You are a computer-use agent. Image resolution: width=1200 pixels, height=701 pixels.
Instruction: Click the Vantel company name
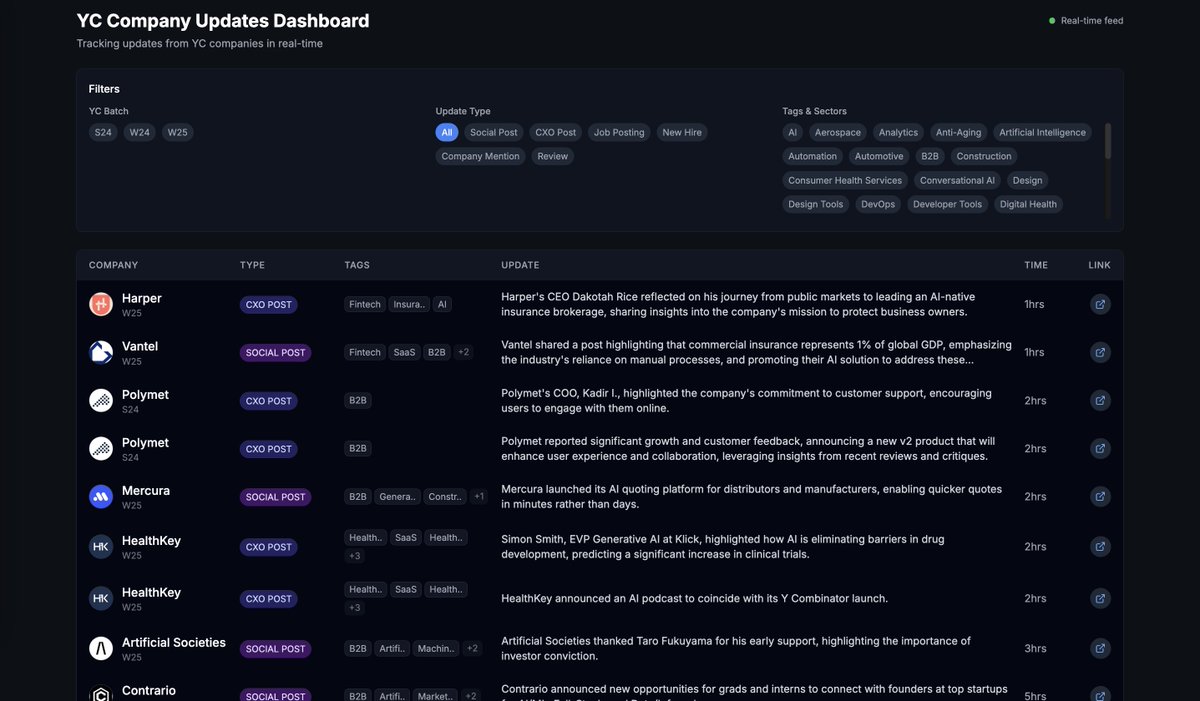[x=140, y=346]
